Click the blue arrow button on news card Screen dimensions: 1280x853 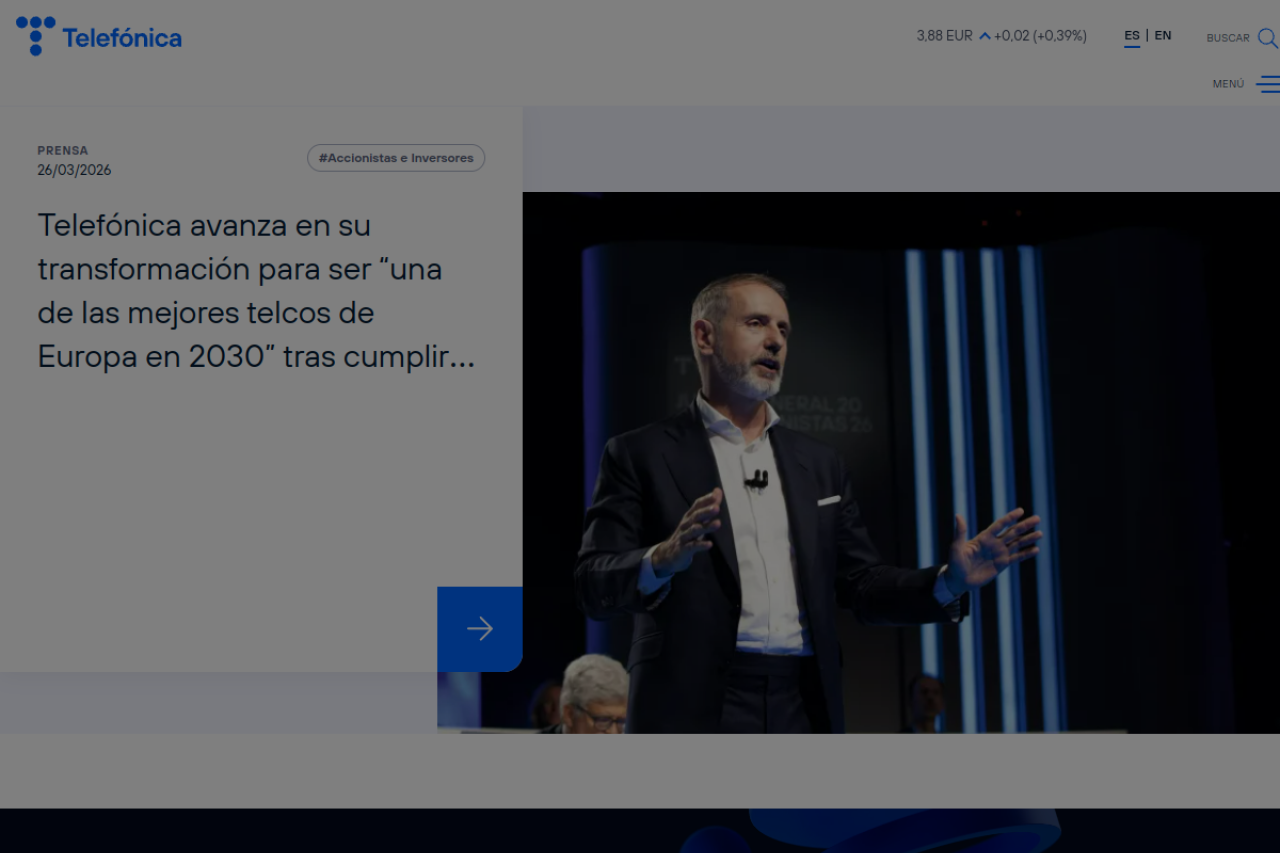click(x=480, y=629)
